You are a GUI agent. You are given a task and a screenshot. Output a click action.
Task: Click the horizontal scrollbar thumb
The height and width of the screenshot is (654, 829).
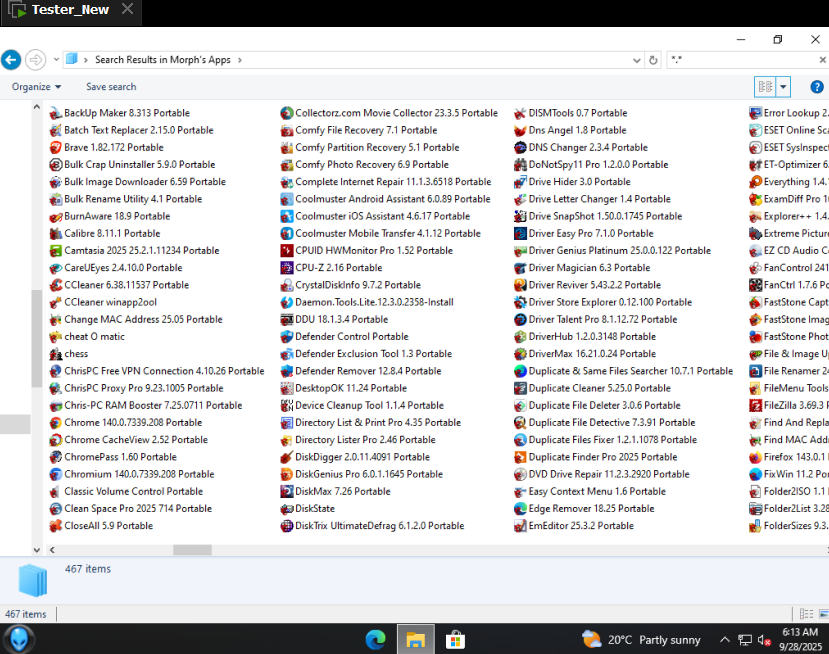tap(192, 550)
